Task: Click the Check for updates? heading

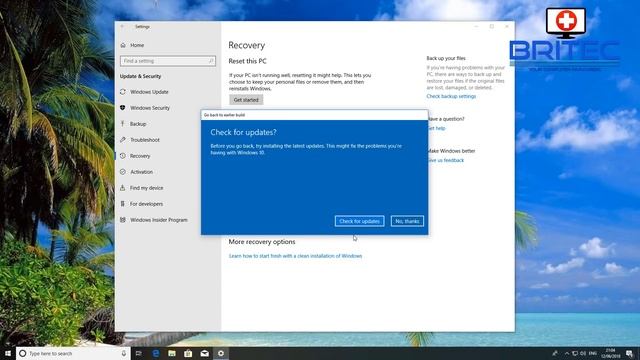Action: [243, 132]
